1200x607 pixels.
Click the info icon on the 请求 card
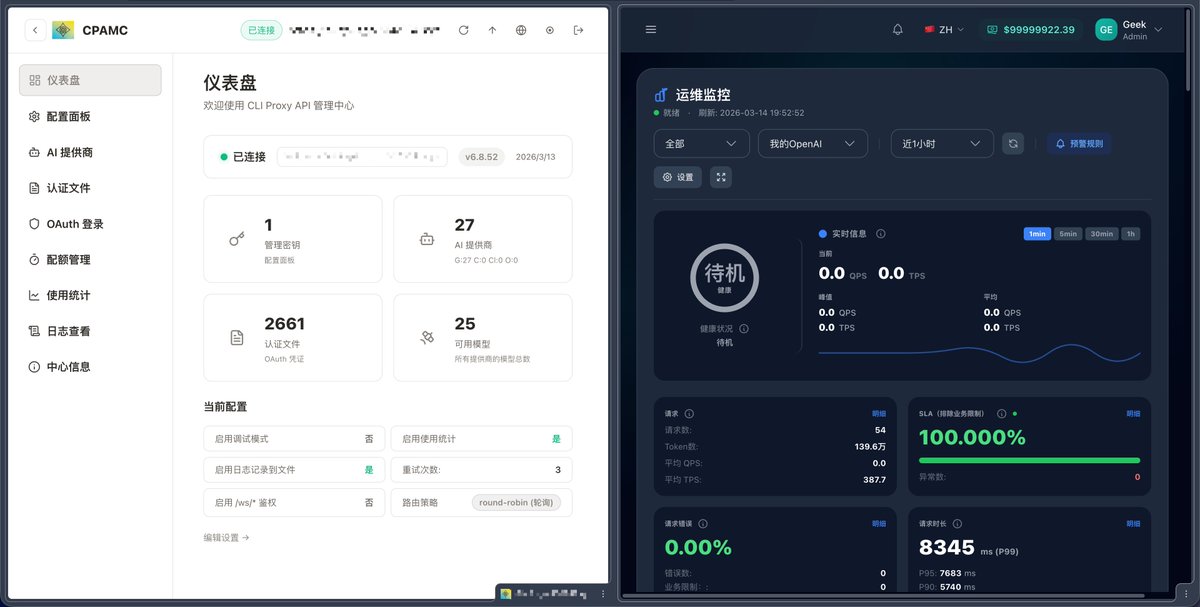pyautogui.click(x=689, y=413)
